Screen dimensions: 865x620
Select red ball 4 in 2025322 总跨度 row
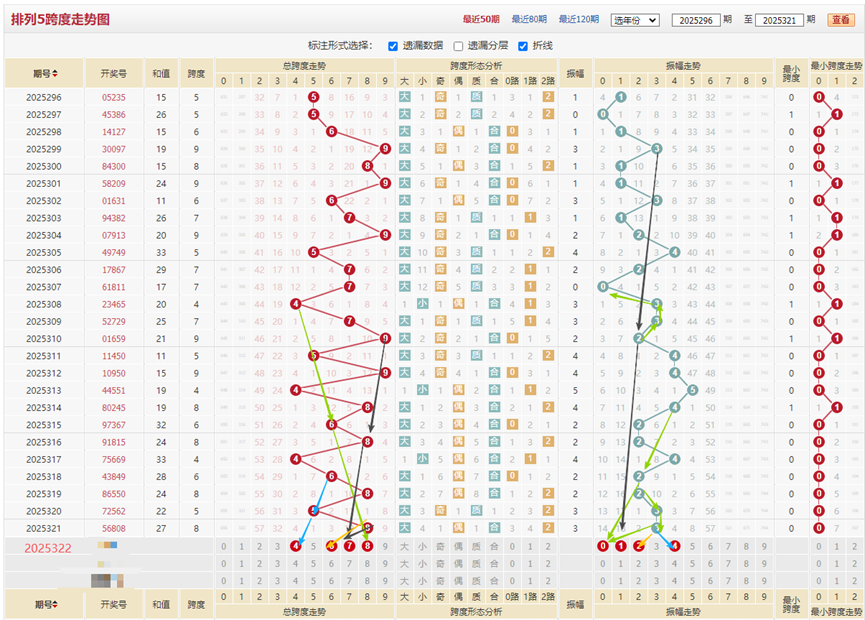[296, 546]
